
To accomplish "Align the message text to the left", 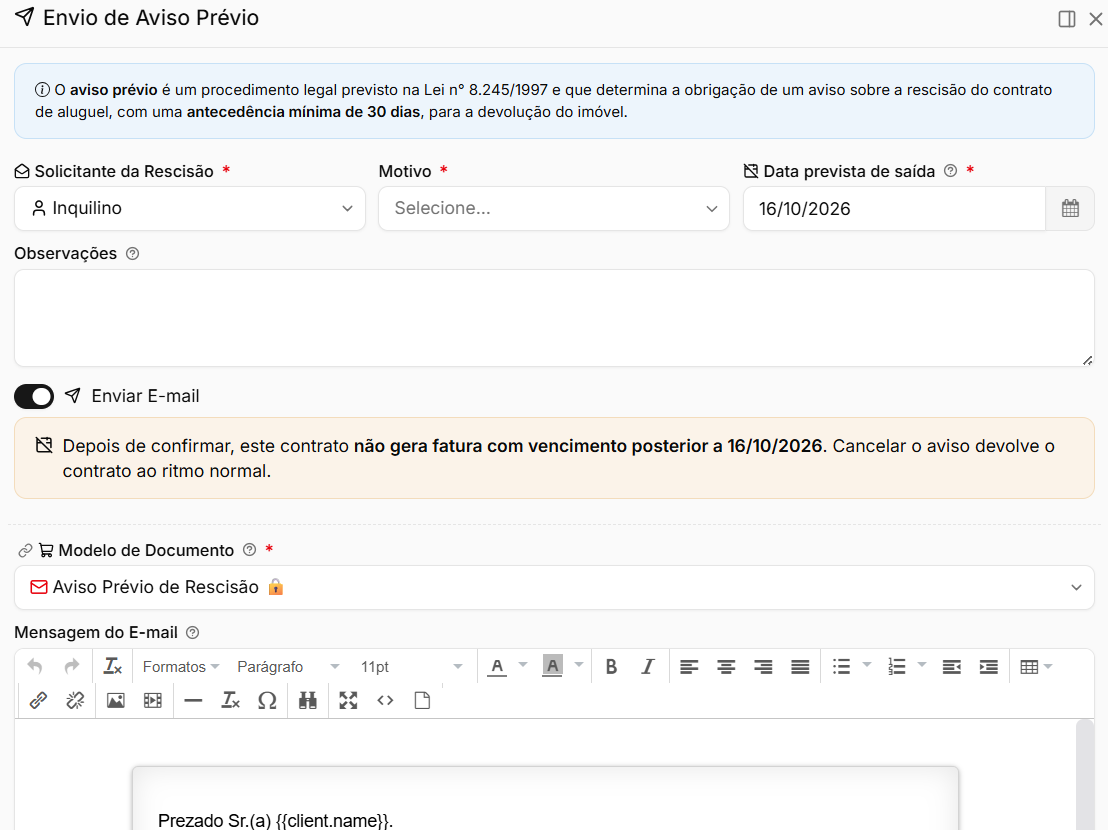I will (x=689, y=667).
